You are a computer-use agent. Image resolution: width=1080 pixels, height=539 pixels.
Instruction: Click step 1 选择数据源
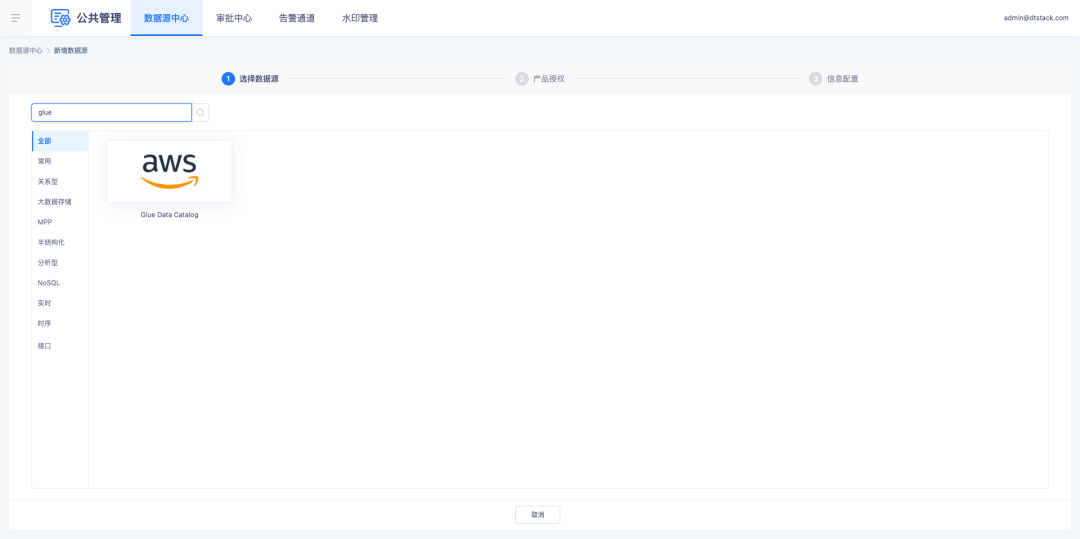click(250, 79)
